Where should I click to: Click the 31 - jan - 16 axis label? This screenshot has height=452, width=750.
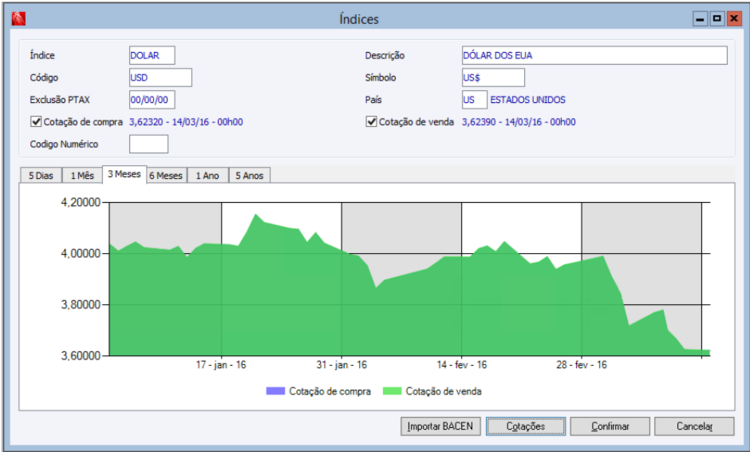pos(342,365)
